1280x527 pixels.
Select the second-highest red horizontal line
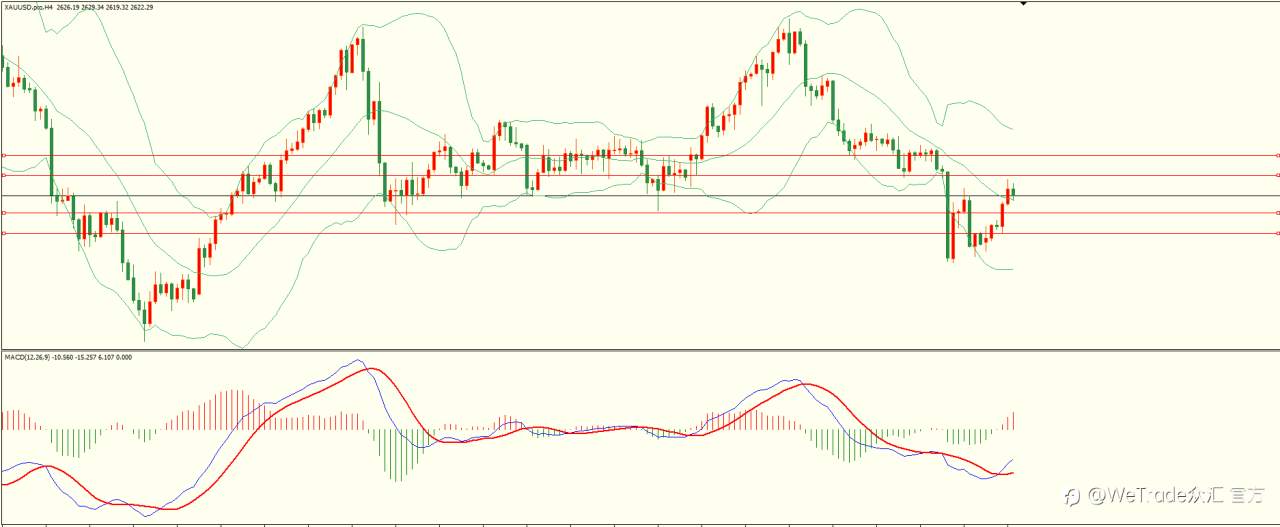640,176
